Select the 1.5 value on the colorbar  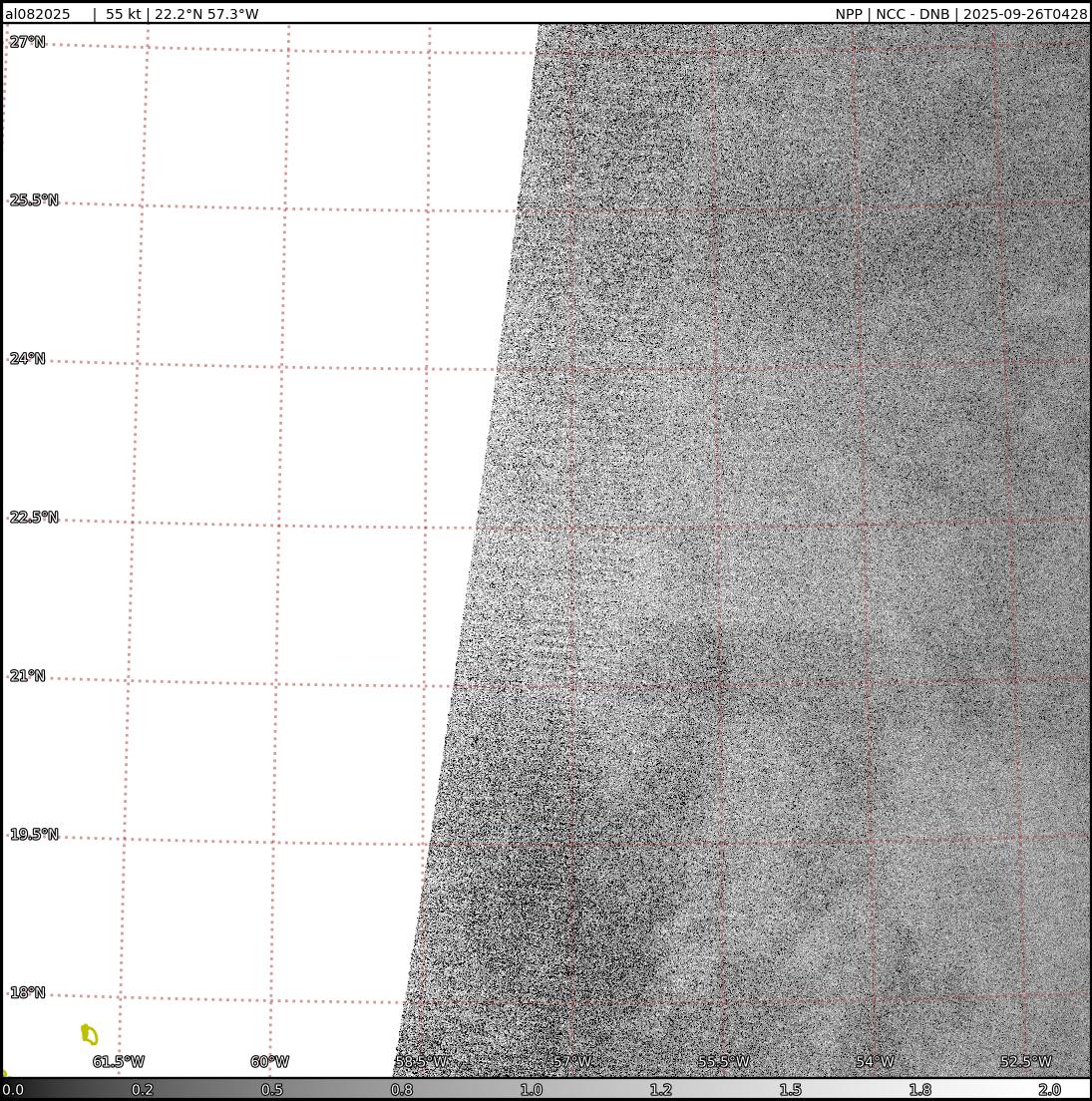790,1090
